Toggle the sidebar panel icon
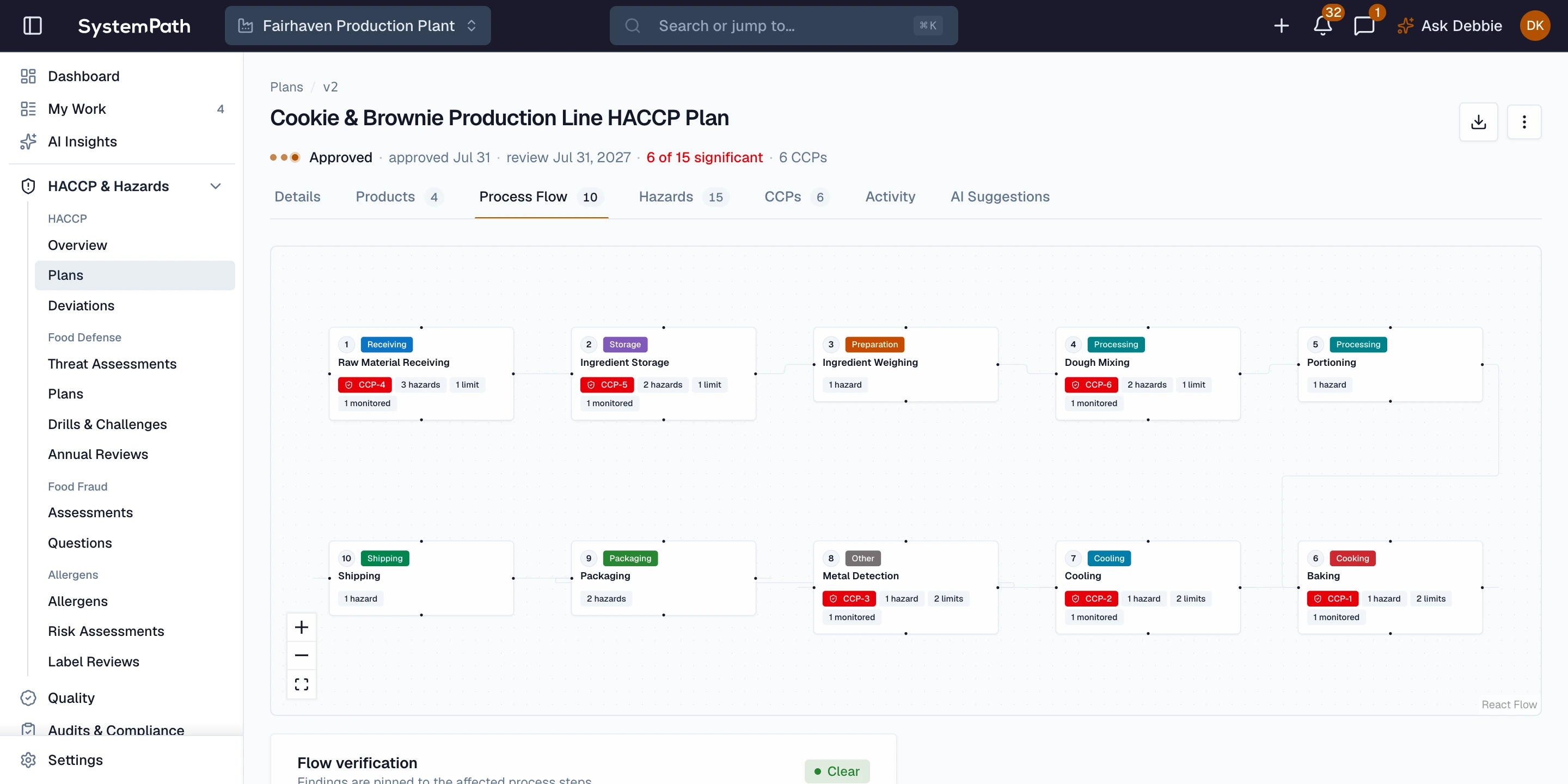 tap(32, 26)
